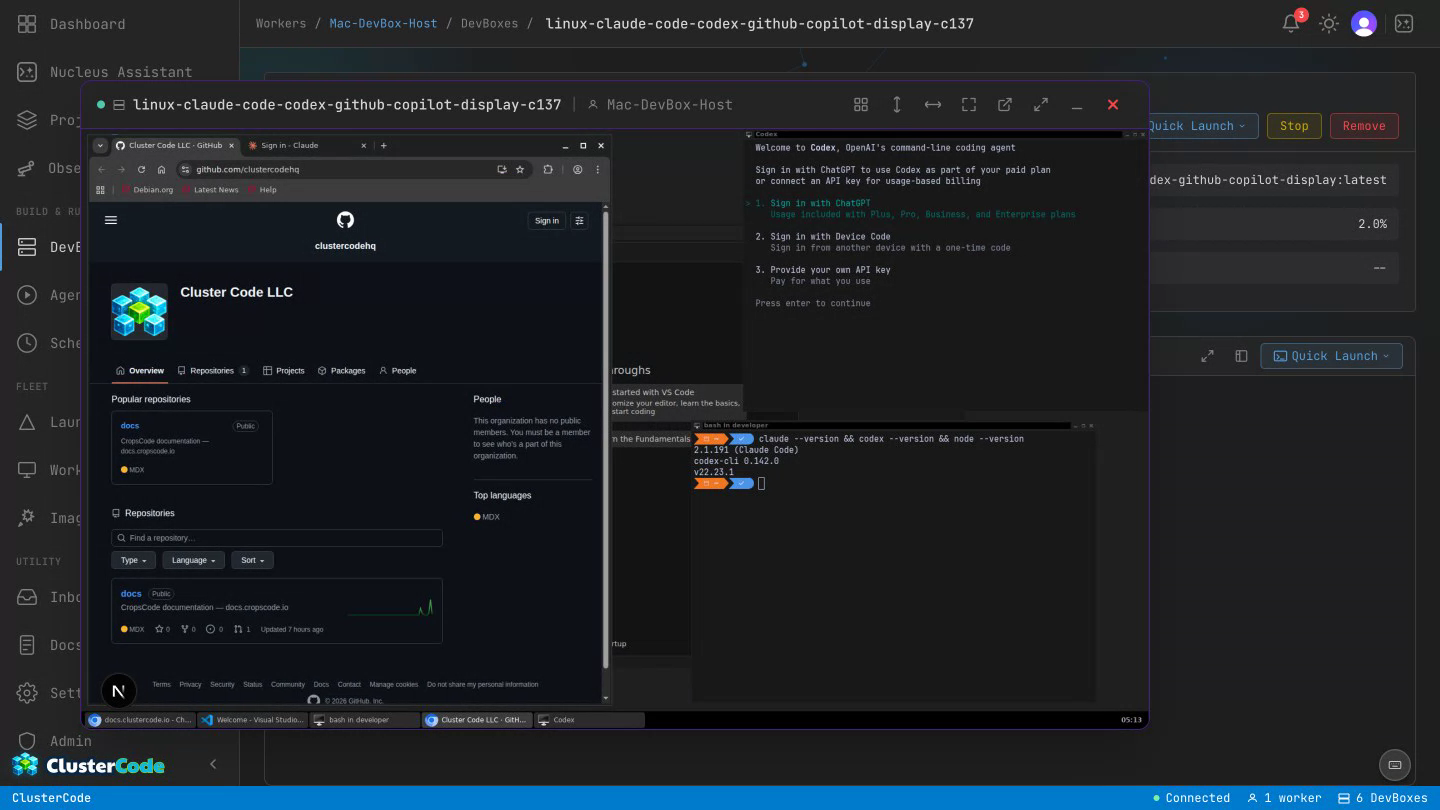Open the Type filter dropdown
Viewport: 1440px width, 810px height.
[134, 560]
